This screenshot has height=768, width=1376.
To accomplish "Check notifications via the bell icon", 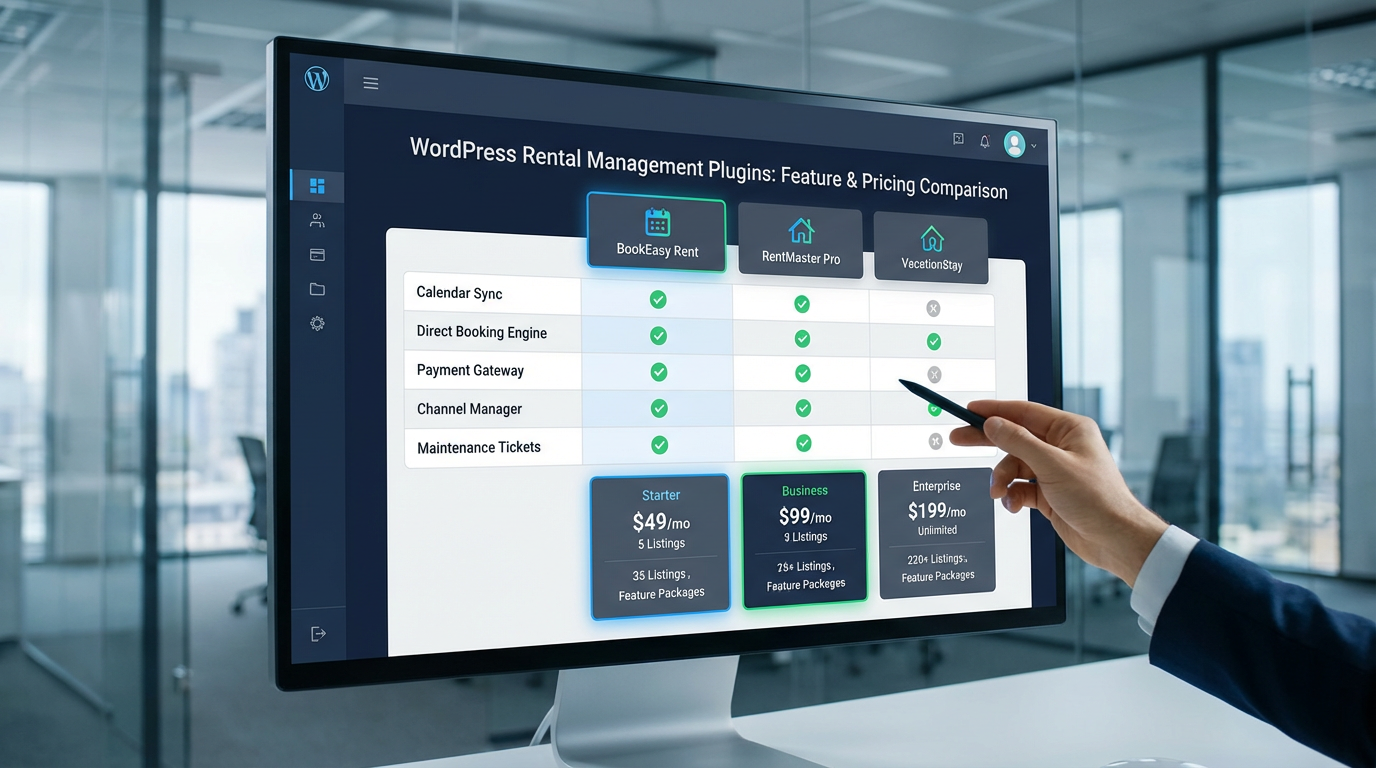I will click(x=985, y=141).
